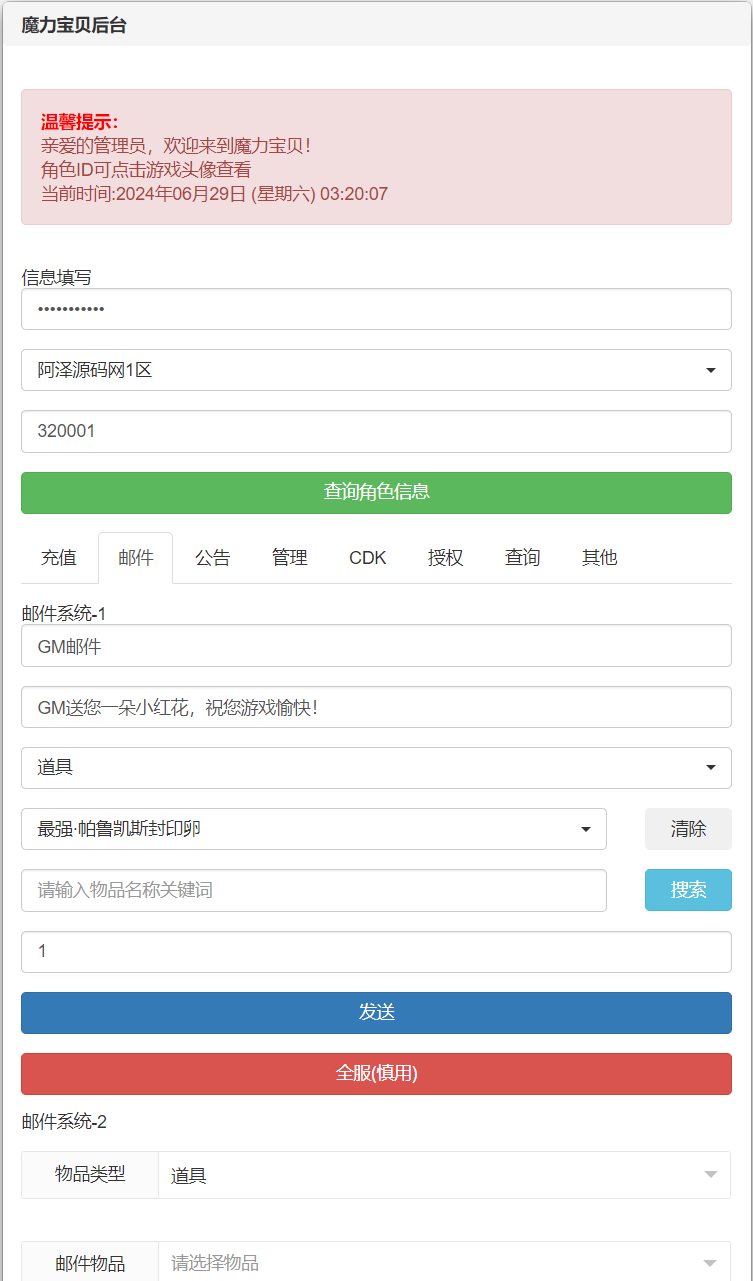The height and width of the screenshot is (1281, 753).
Task: Switch to the 充值 tab
Action: tap(59, 558)
